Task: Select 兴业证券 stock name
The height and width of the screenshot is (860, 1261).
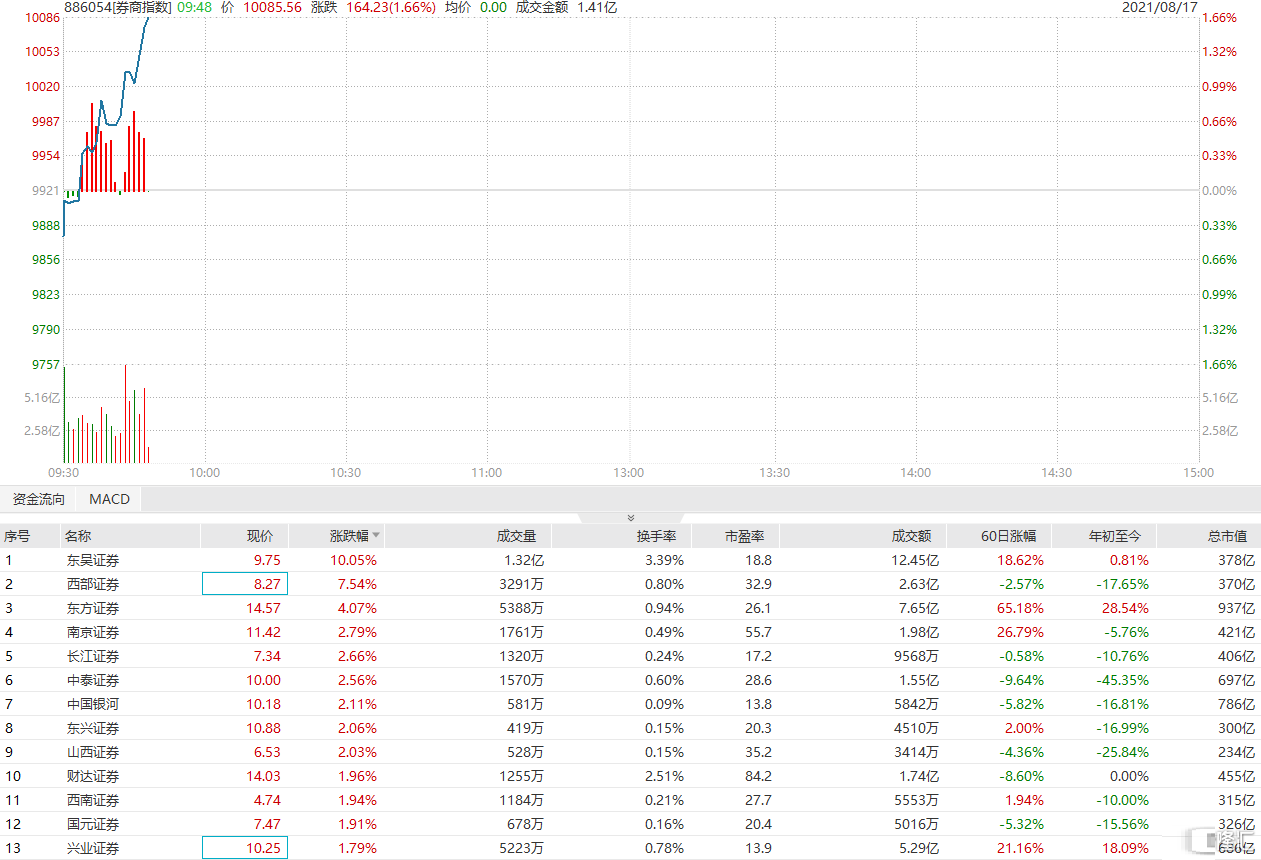Action: [x=92, y=848]
